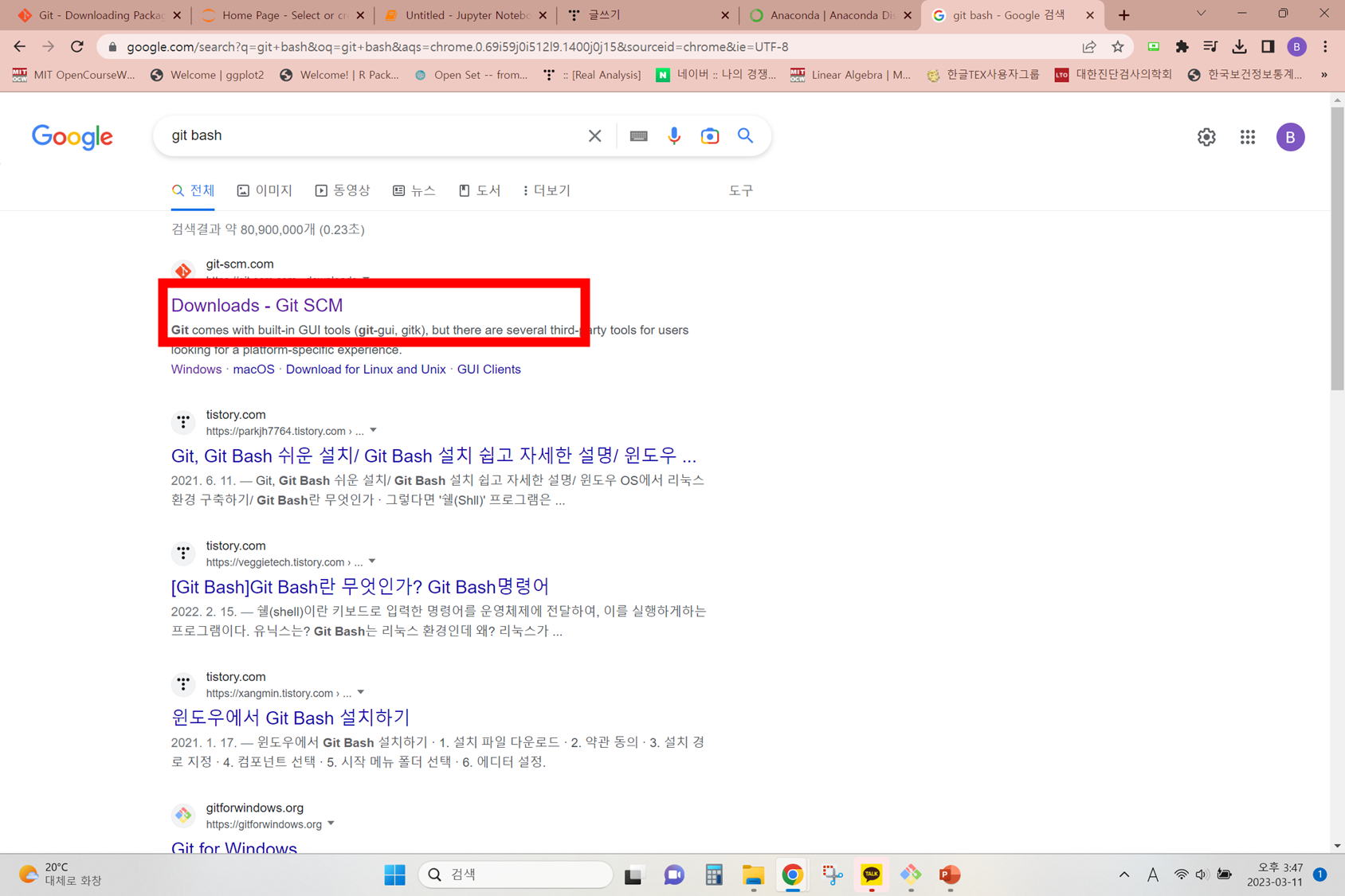Open KakaoTalk from taskbar
1345x896 pixels.
(x=871, y=874)
